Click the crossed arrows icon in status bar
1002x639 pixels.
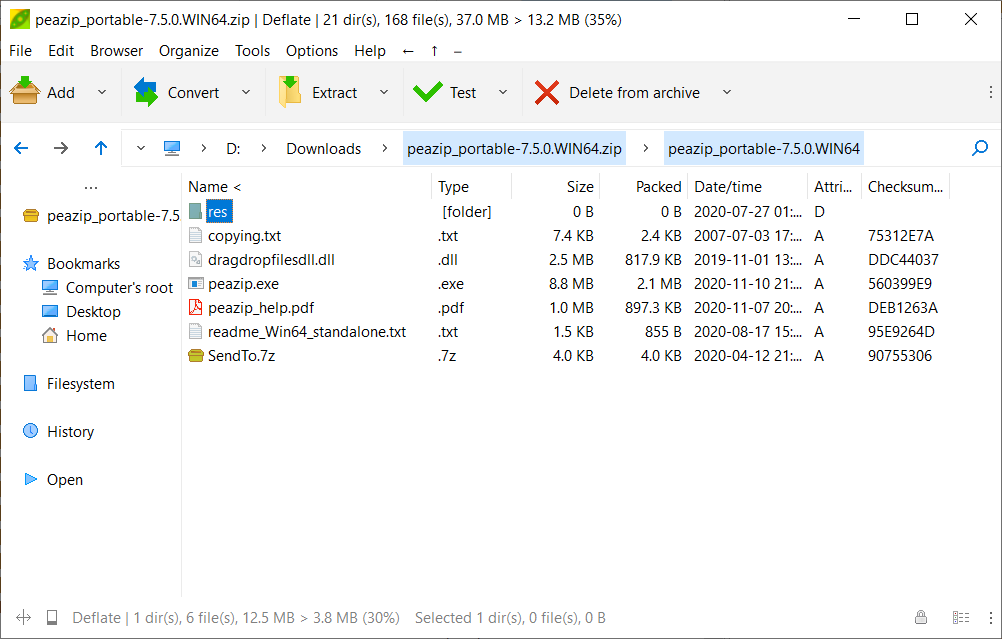[24, 617]
